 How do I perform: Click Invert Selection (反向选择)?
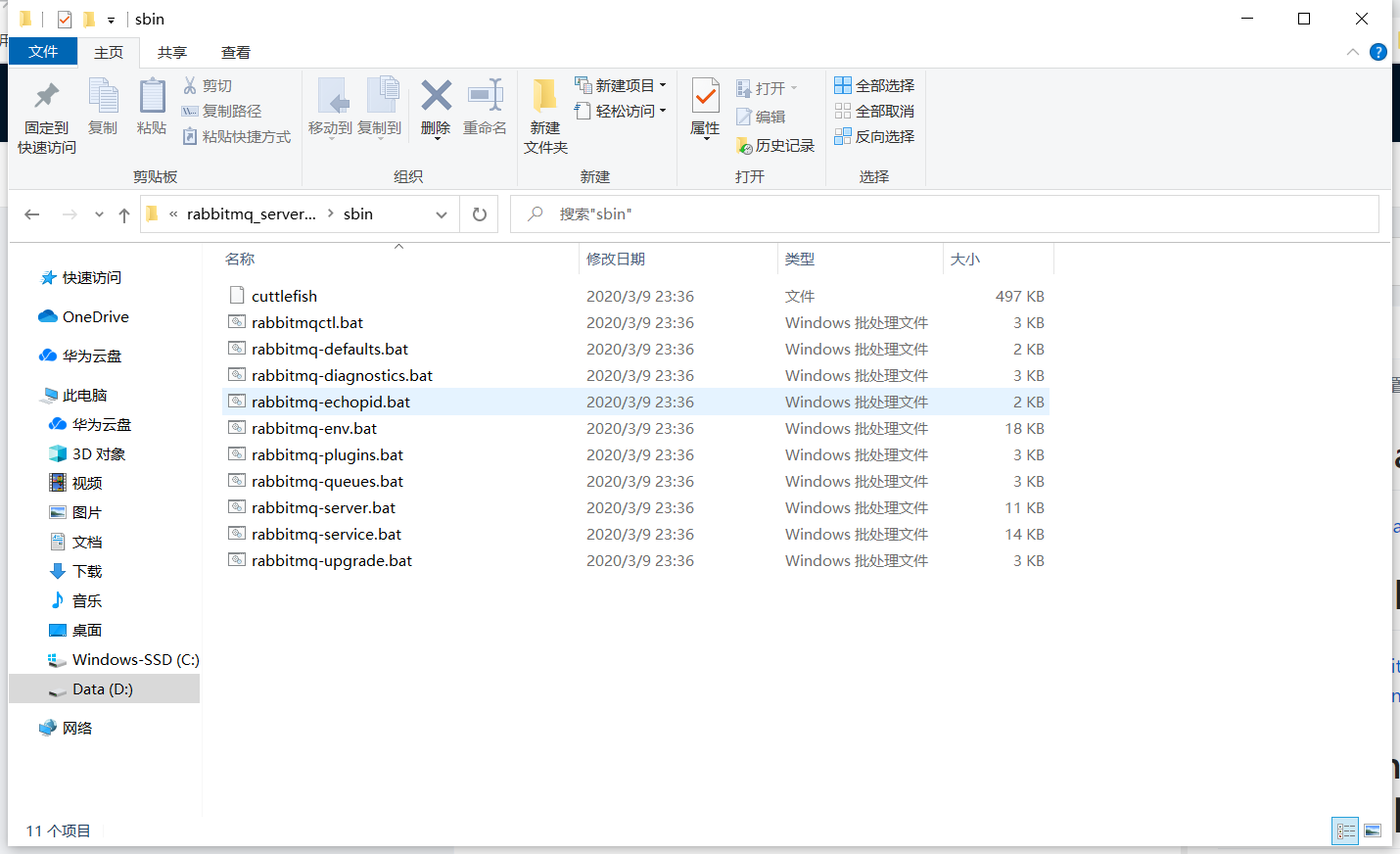[x=874, y=136]
